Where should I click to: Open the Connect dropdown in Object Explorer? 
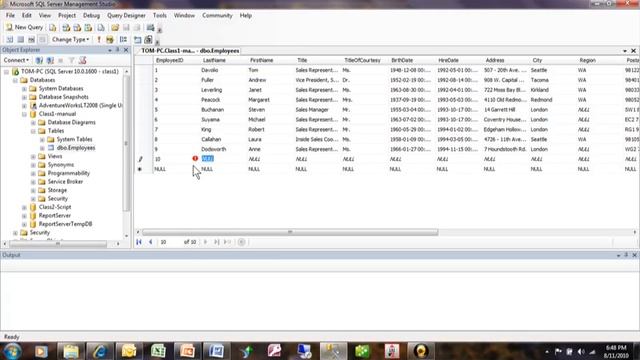pyautogui.click(x=16, y=60)
